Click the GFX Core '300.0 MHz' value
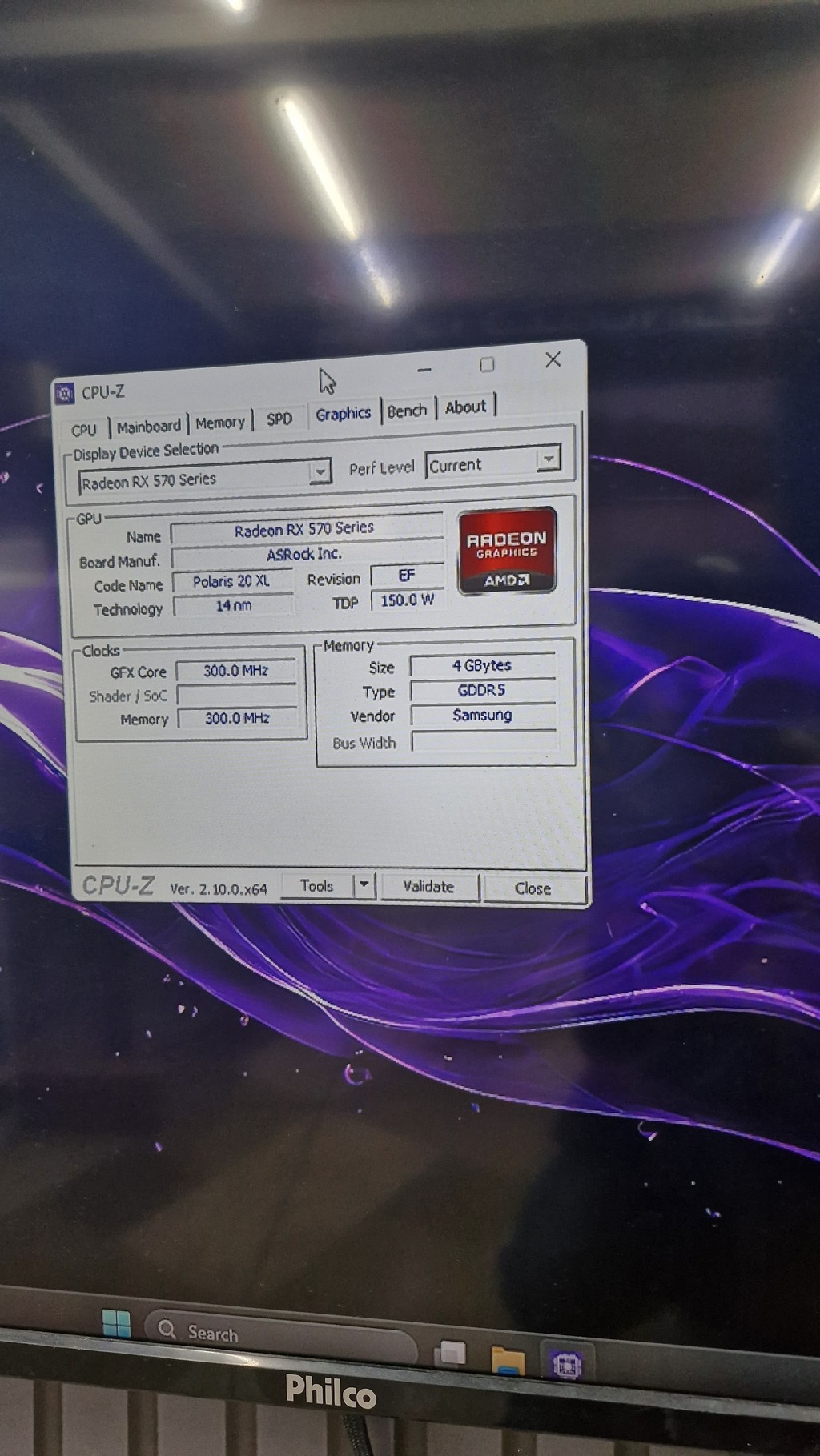This screenshot has width=820, height=1456. [236, 671]
